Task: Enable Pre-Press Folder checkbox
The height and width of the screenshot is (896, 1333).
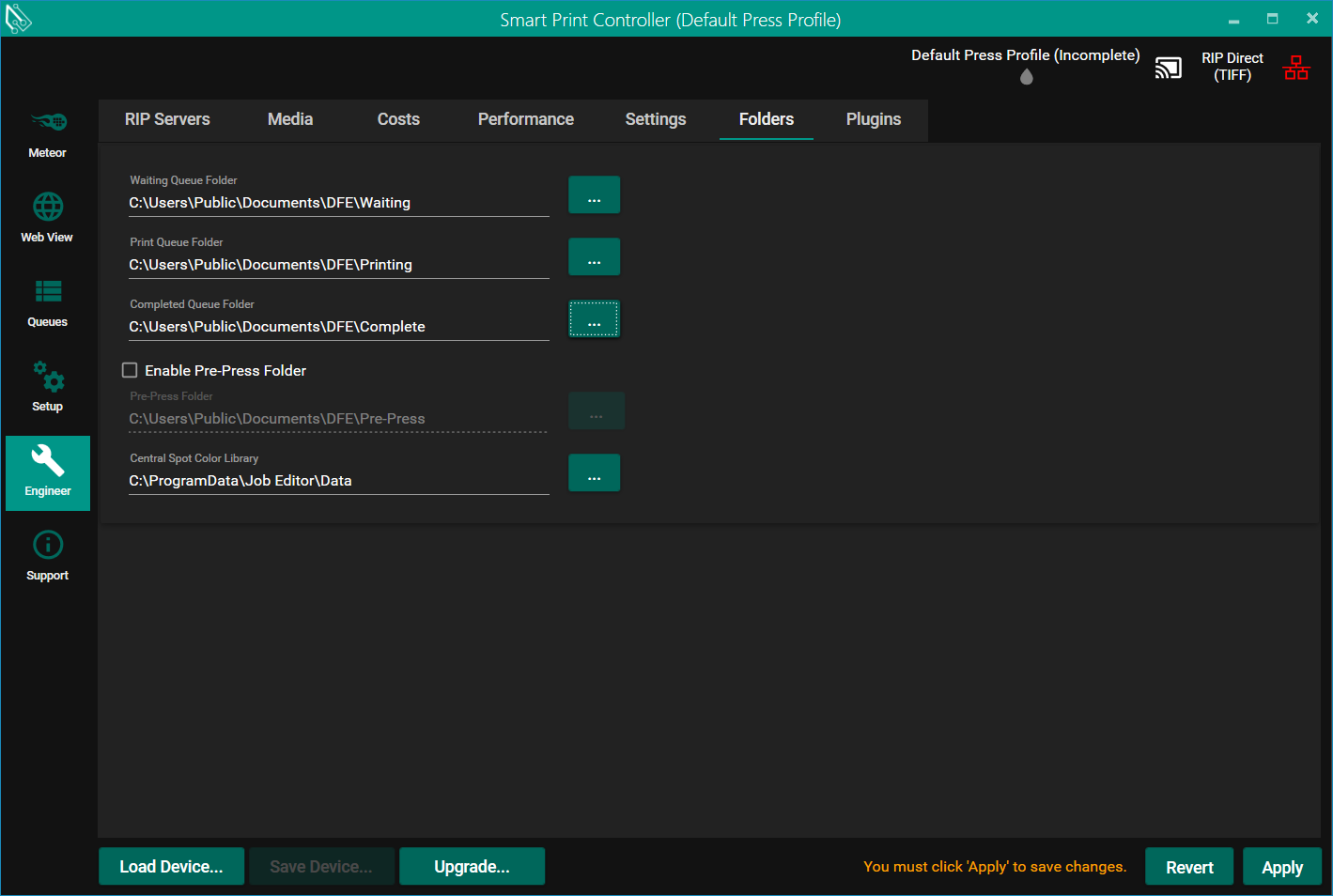Action: coord(131,370)
